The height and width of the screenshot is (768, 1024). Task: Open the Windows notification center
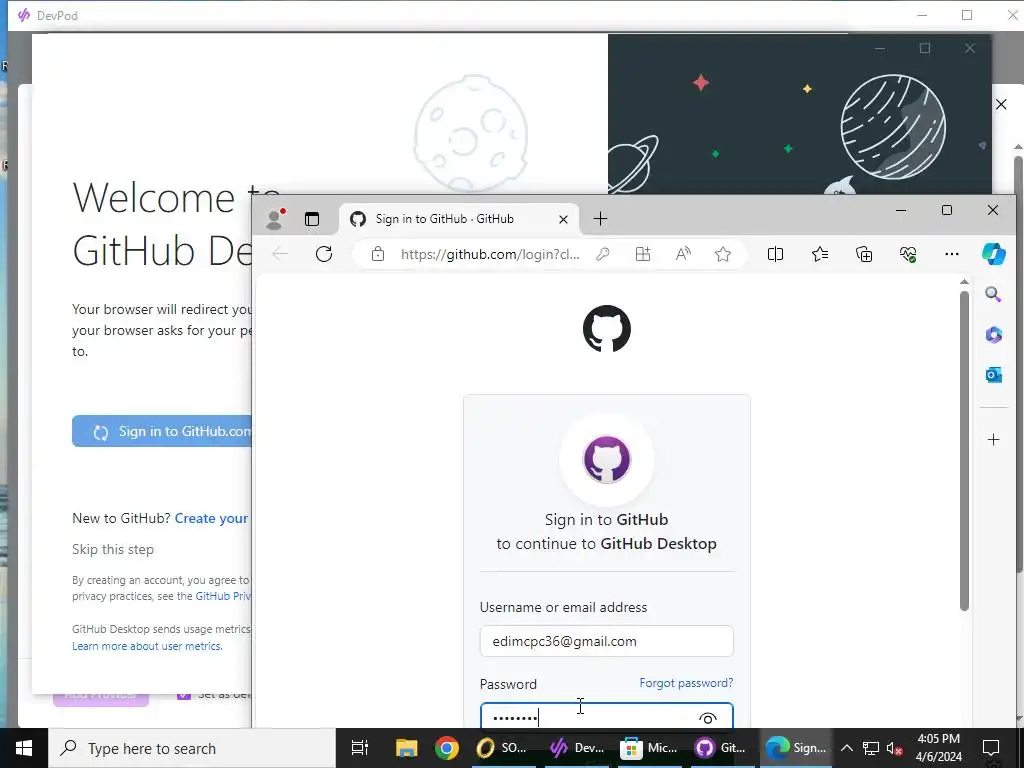coord(991,748)
